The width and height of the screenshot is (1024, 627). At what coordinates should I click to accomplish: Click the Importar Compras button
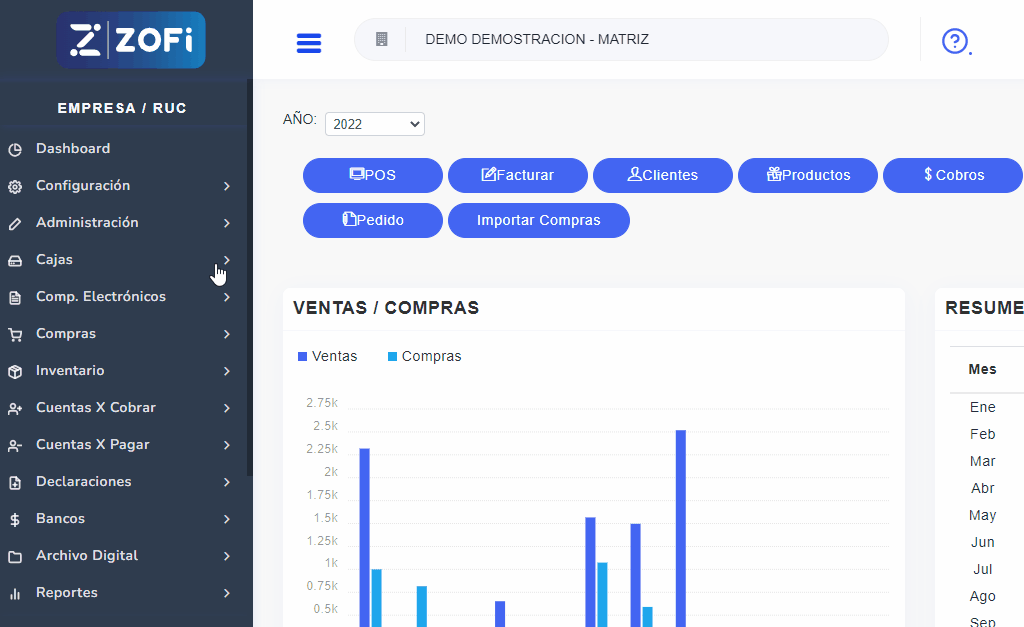(538, 221)
